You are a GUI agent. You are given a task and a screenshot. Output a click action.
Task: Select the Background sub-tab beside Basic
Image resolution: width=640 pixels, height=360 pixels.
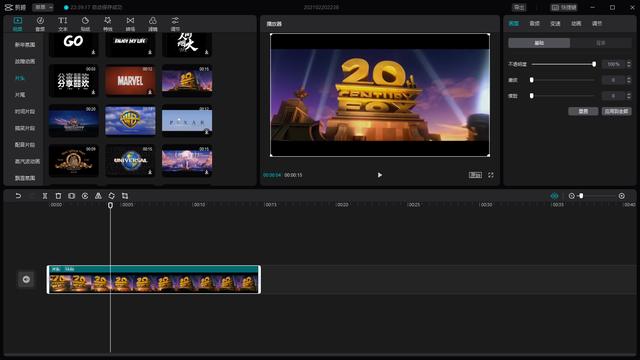(x=601, y=43)
